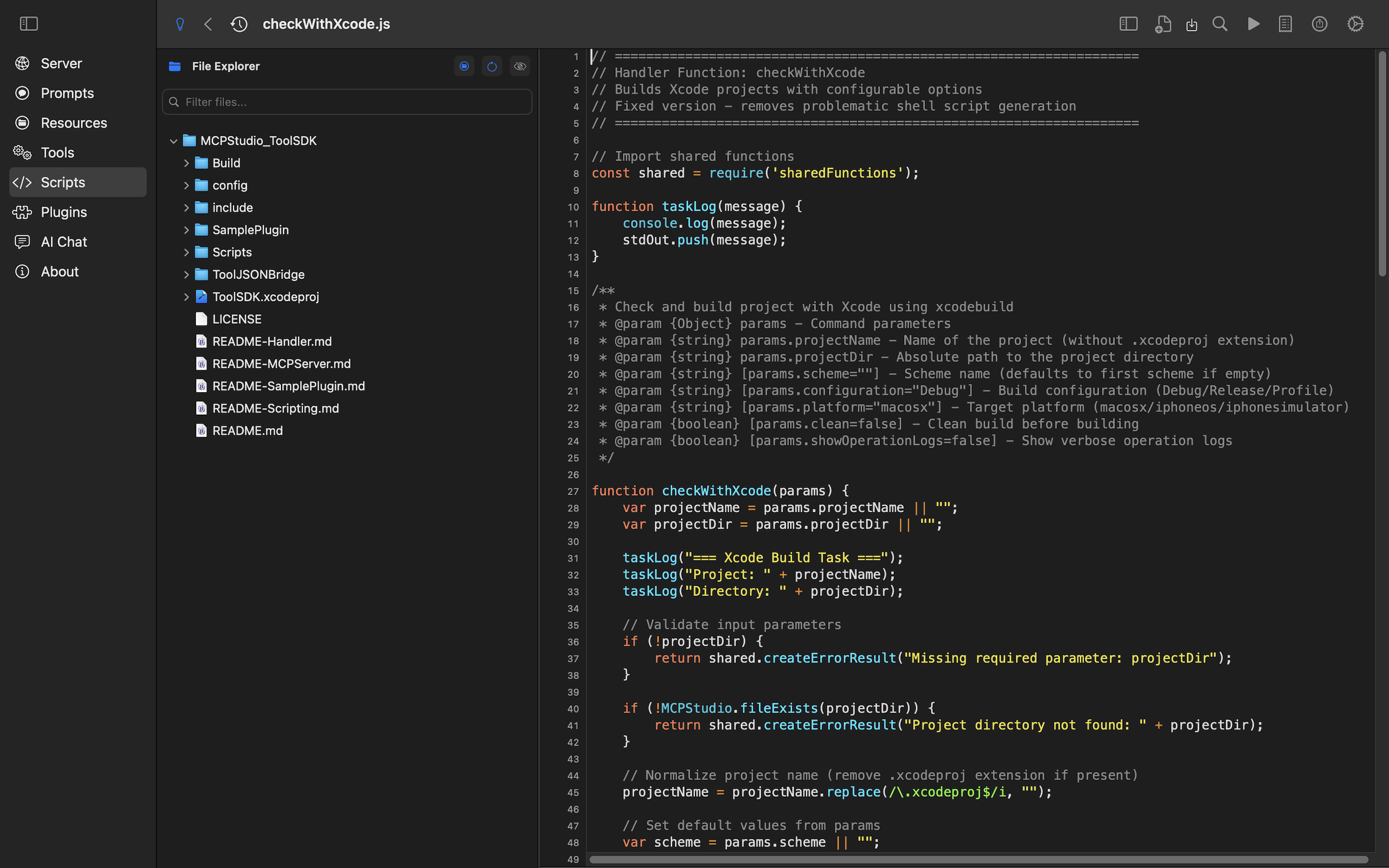Click the Plugins puzzle piece icon
The height and width of the screenshot is (868, 1389).
click(22, 212)
